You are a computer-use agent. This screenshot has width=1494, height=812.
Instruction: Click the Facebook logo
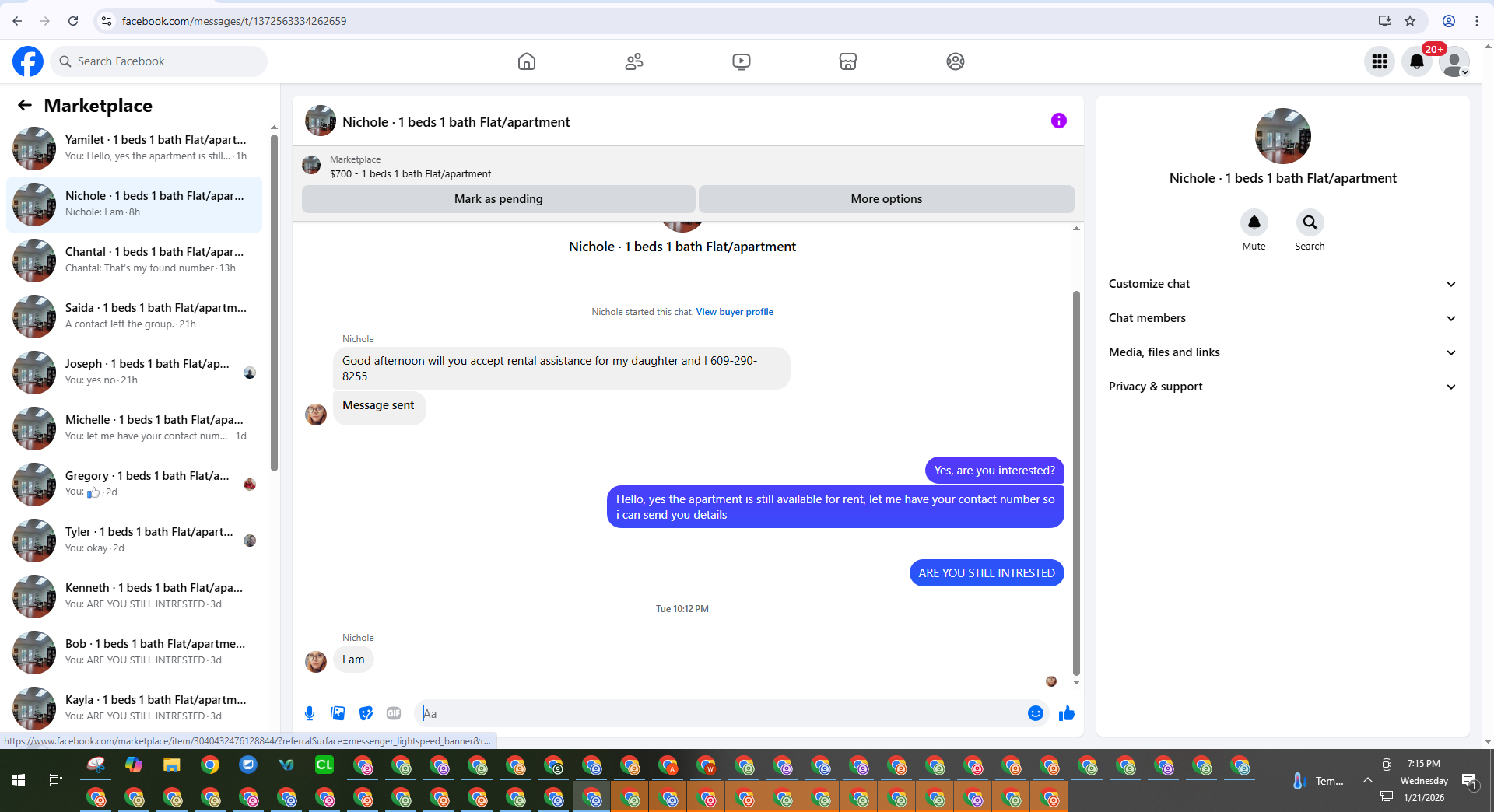point(28,61)
